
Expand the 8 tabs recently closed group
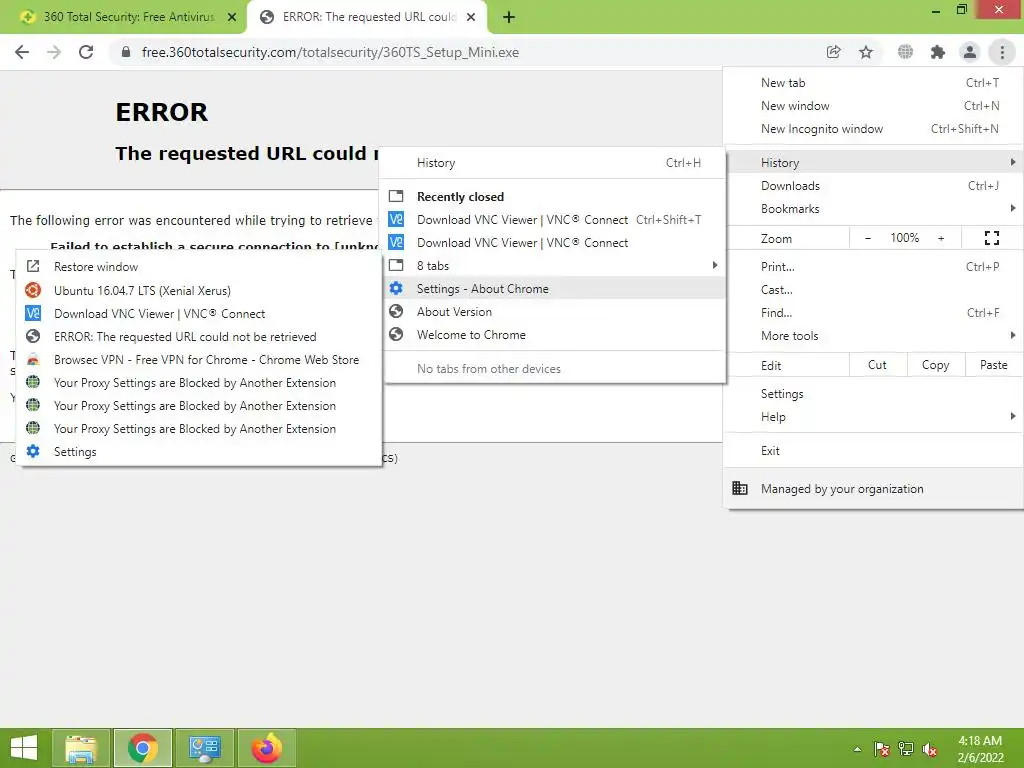coord(552,266)
